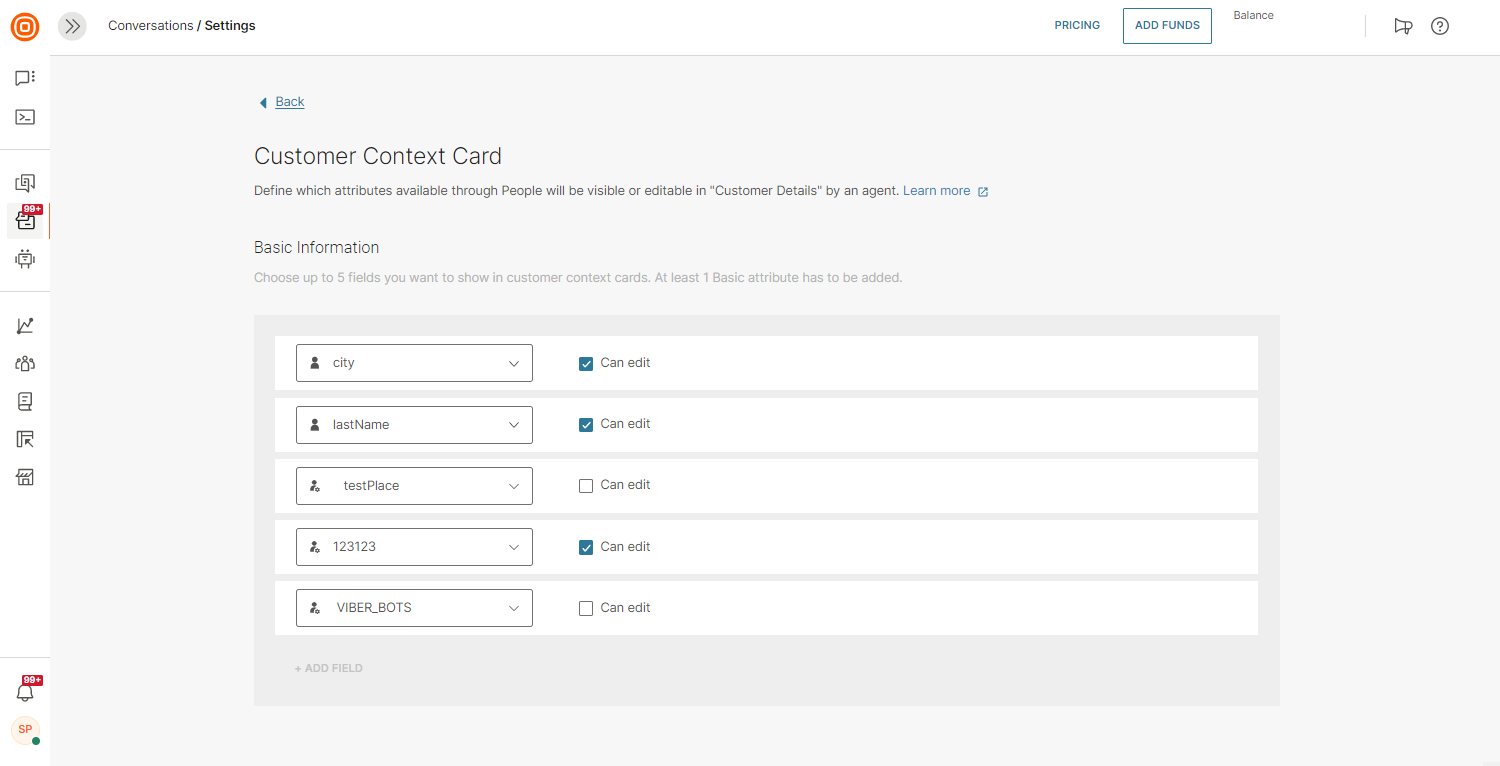1500x766 pixels.
Task: Open the announcements megaphone icon
Action: click(x=1403, y=26)
